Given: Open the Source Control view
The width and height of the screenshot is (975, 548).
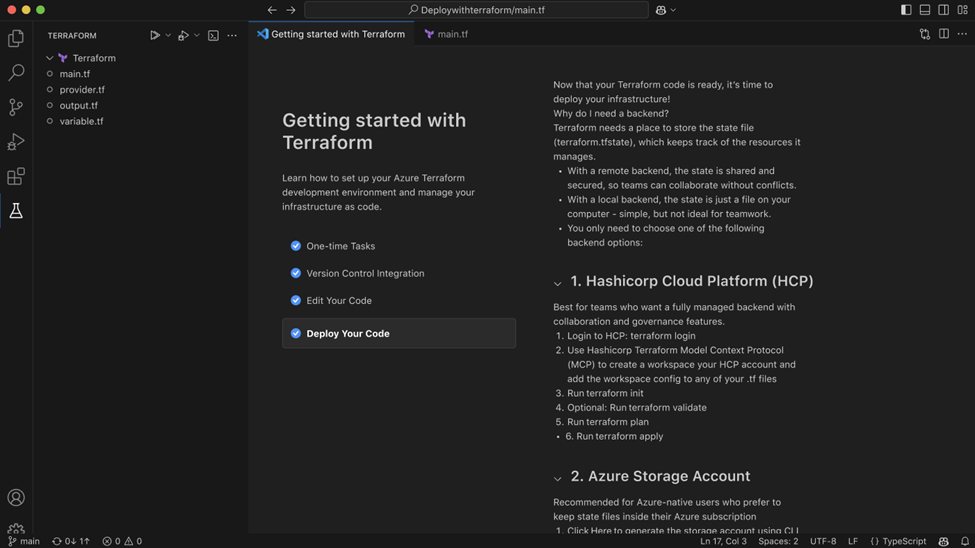Looking at the screenshot, I should point(16,107).
